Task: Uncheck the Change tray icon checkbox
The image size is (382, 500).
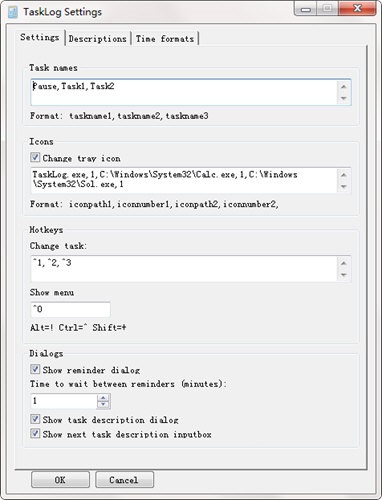Action: pos(35,157)
